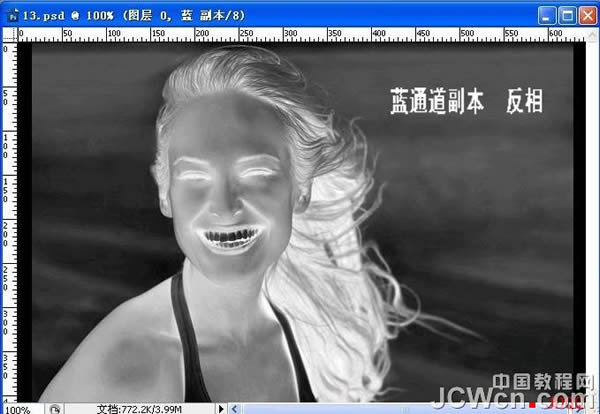Screen dimensions: 600x414
Task: Click the title text 13.psd @ 100%
Action: pyautogui.click(x=68, y=16)
